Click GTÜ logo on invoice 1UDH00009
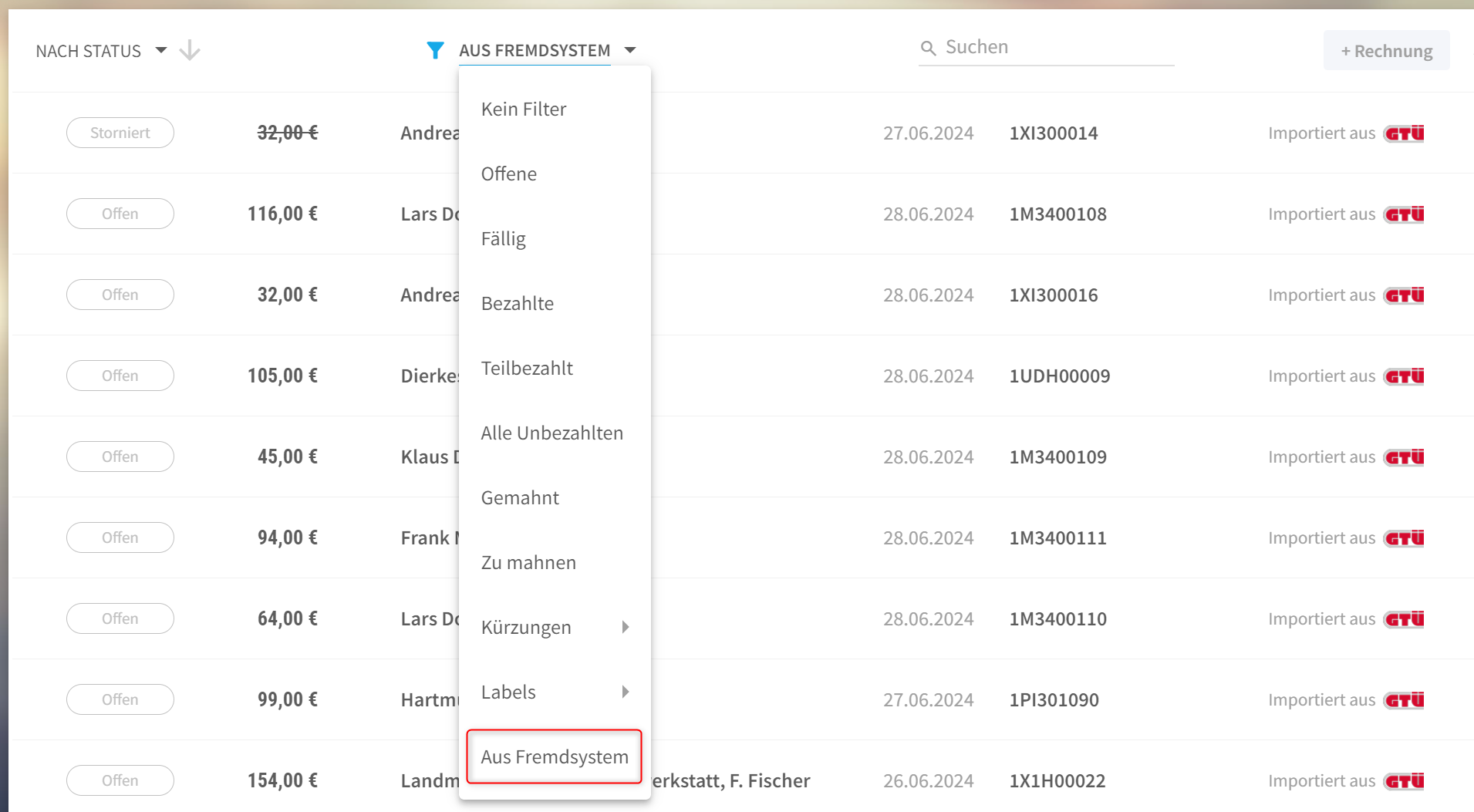This screenshot has width=1474, height=812. point(1404,376)
